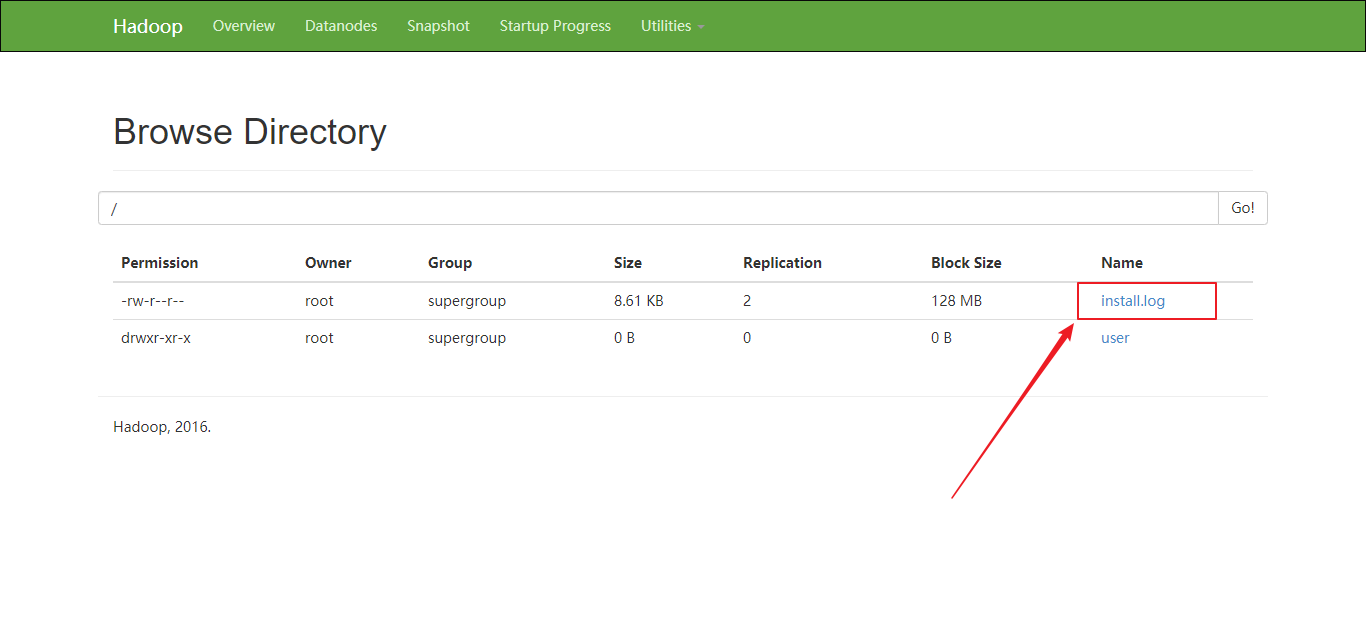This screenshot has height=625, width=1366.
Task: Open the Snapshot page
Action: click(438, 26)
